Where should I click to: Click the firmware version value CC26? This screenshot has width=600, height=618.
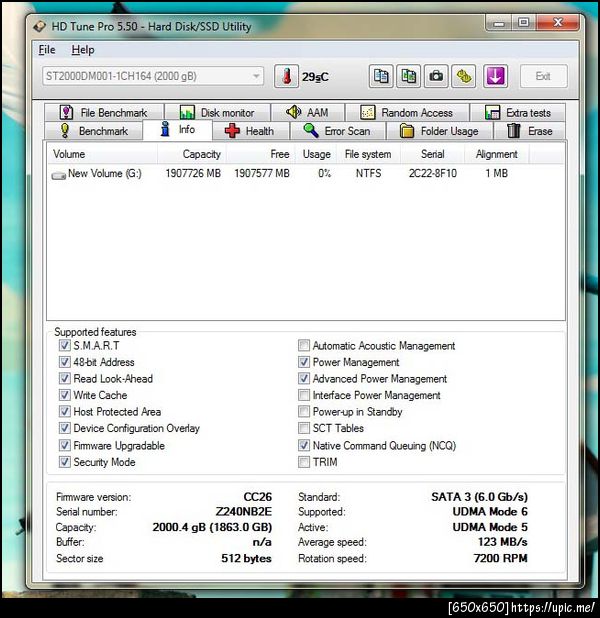tap(257, 497)
